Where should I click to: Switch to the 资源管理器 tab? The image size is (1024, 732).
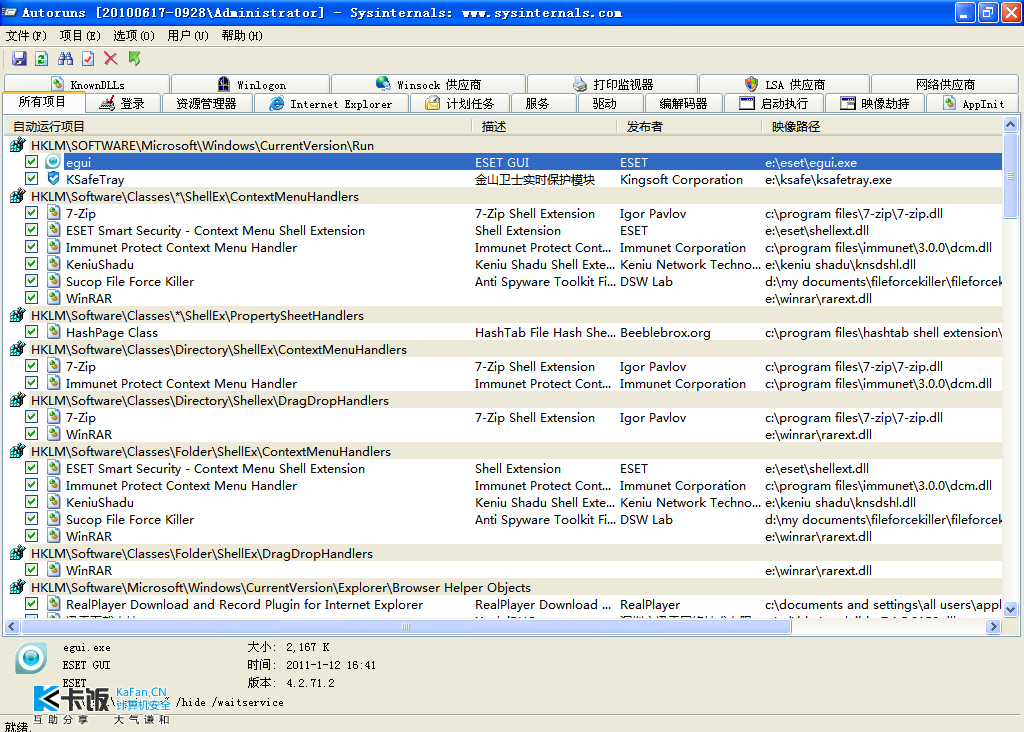(x=206, y=103)
